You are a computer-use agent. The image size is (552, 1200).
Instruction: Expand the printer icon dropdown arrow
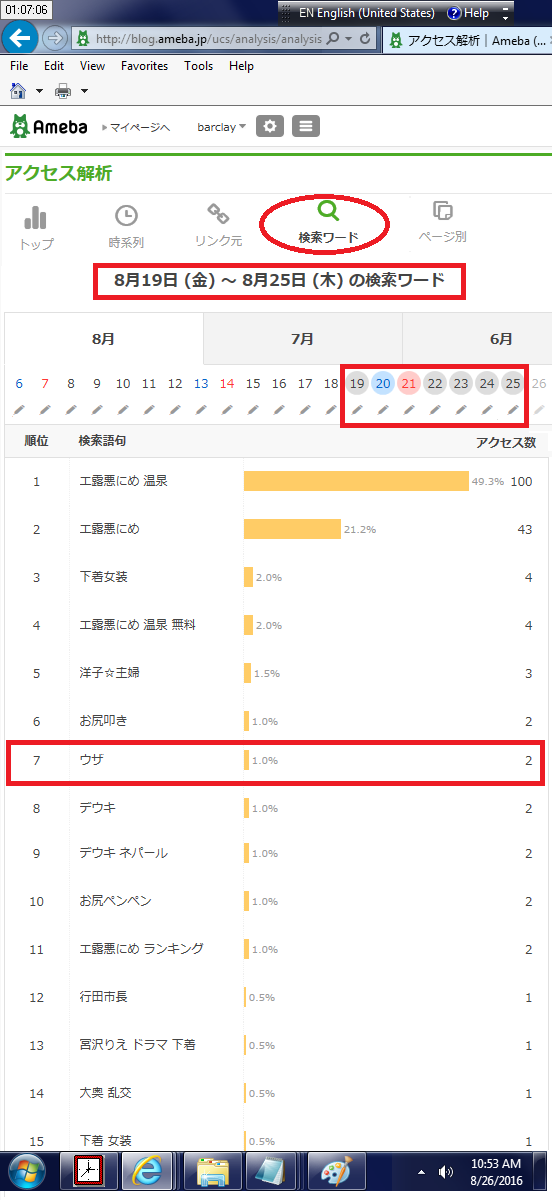coord(84,91)
